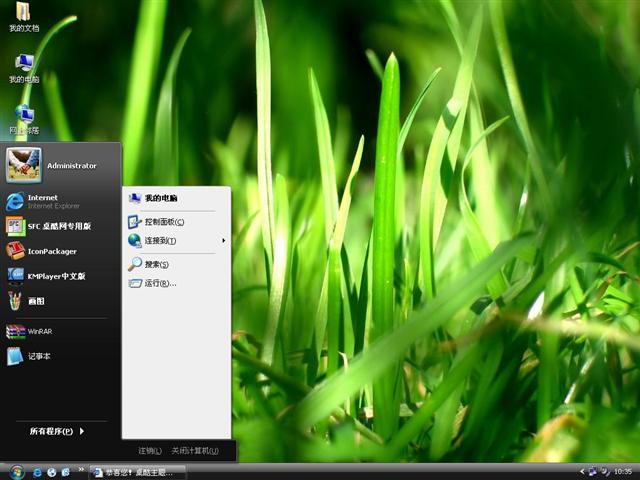Click the 连接到 globe icon
640x480 pixels.
[x=135, y=240]
